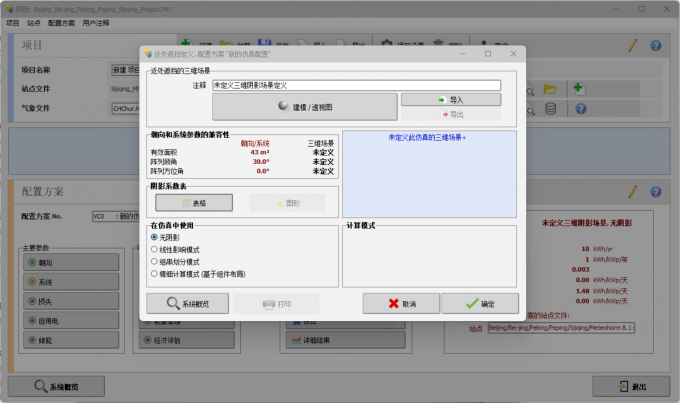
Task: Open the 项目 menu in main window
Action: click(13, 23)
